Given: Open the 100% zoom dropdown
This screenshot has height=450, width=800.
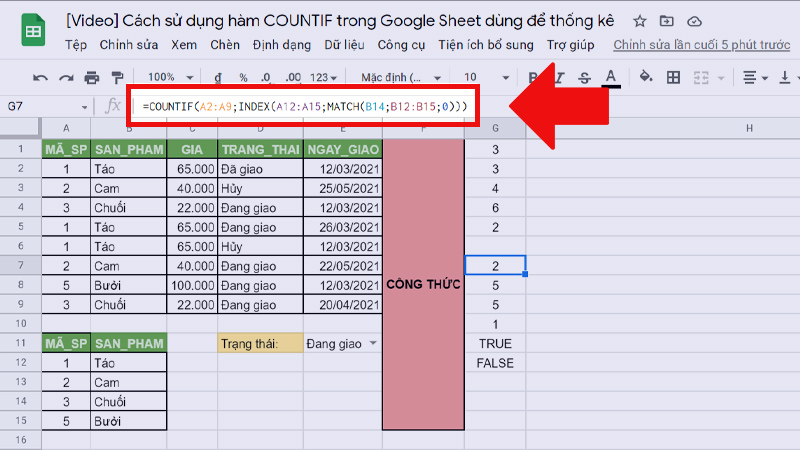Looking at the screenshot, I should click(167, 77).
